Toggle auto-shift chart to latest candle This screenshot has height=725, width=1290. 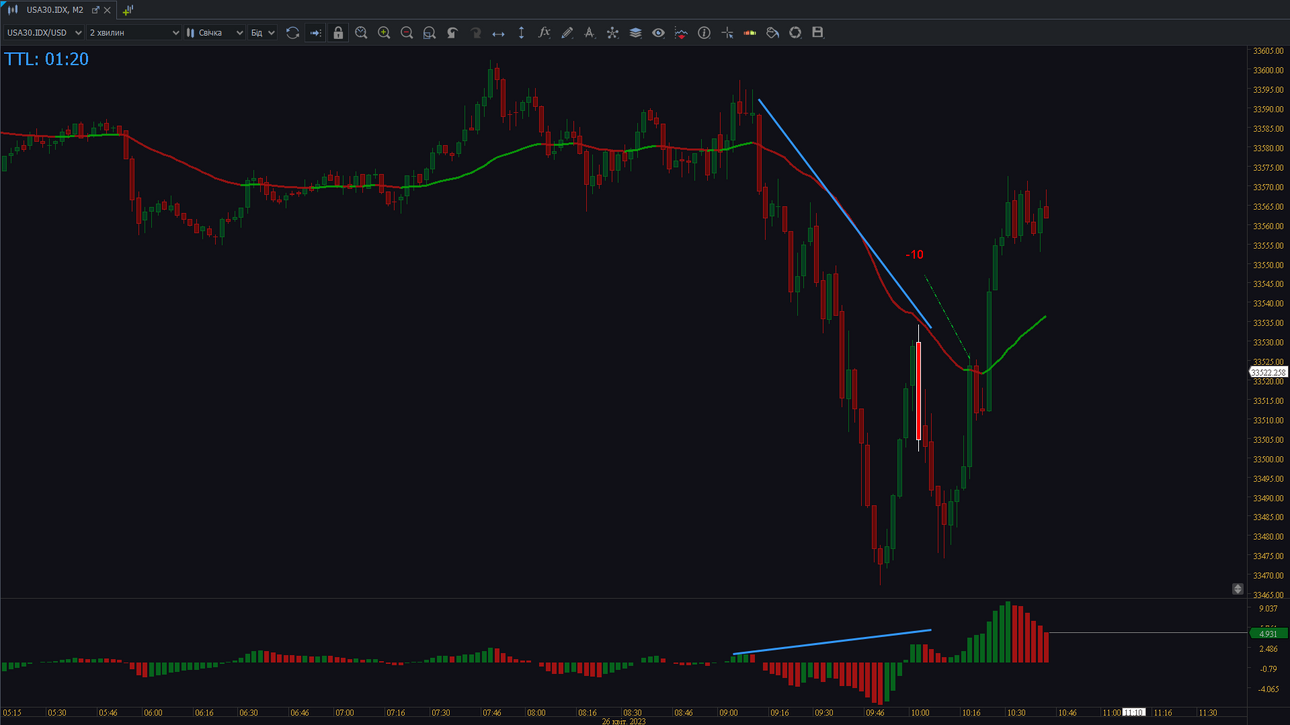click(x=315, y=33)
